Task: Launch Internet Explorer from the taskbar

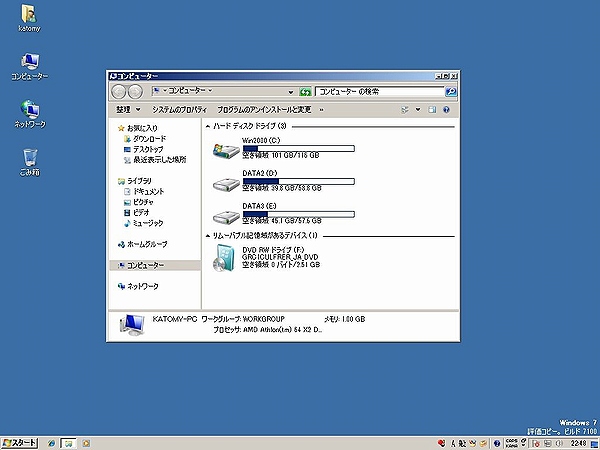Action: pos(52,443)
